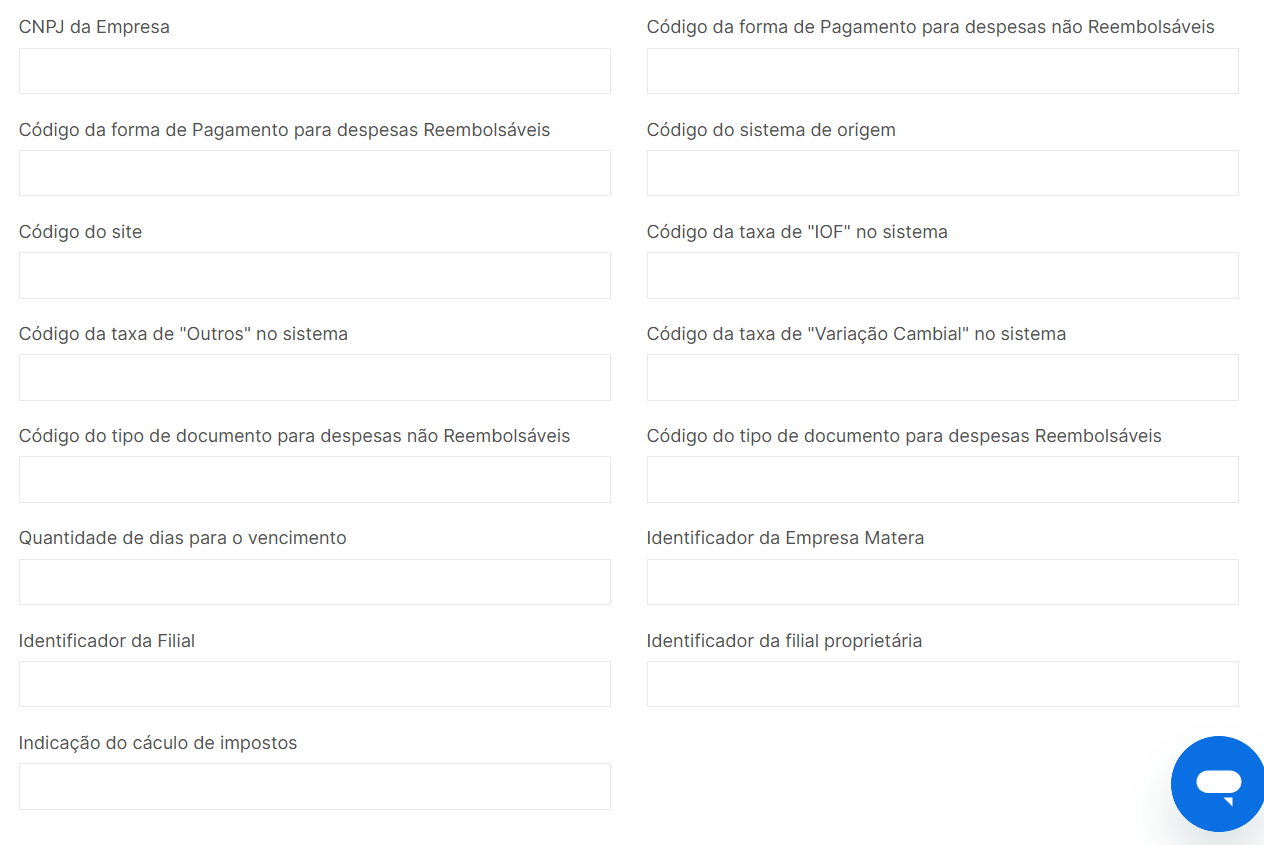The image size is (1264, 845).
Task: Open the blue chat support widget
Action: click(1218, 784)
